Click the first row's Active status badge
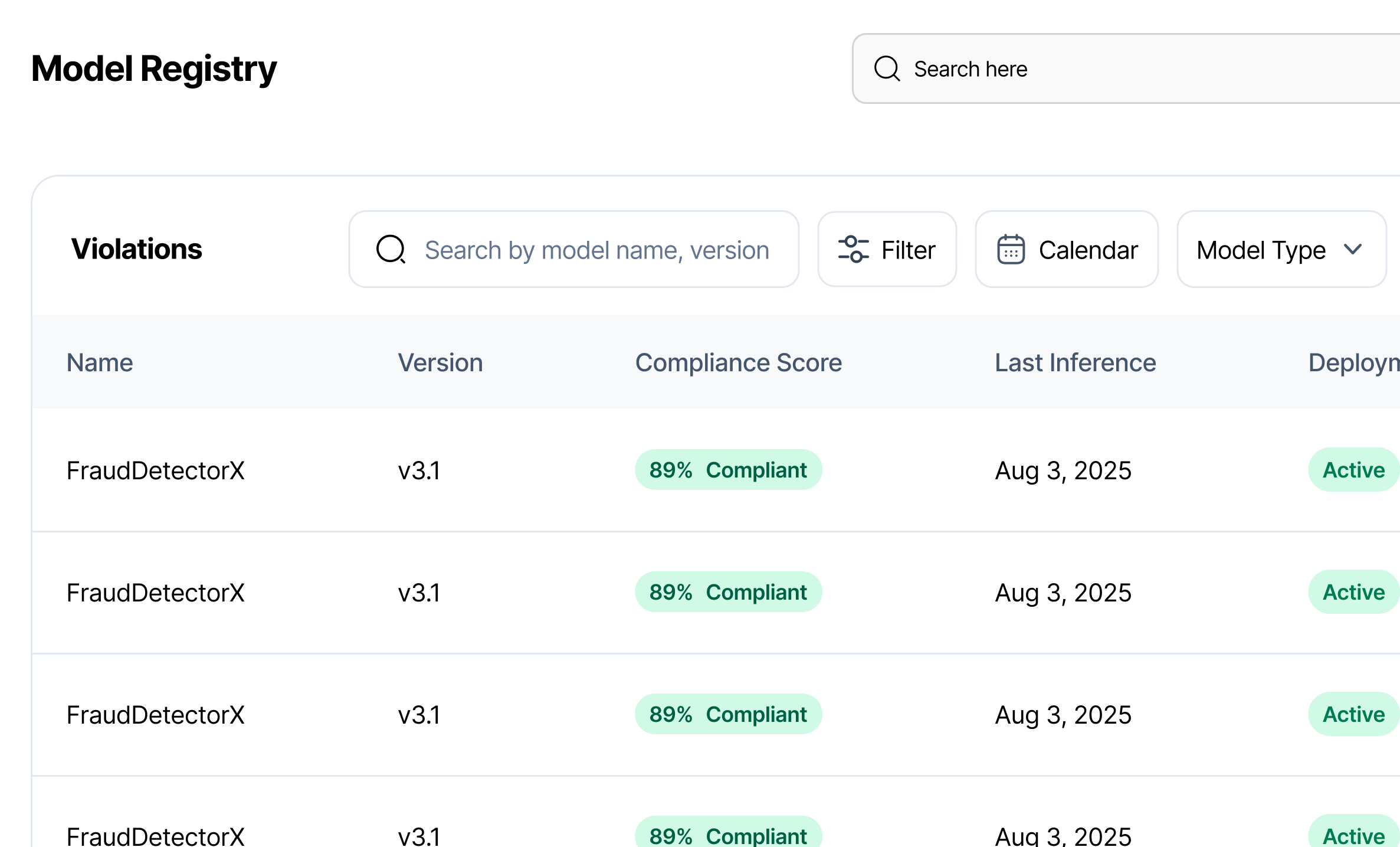The image size is (1400, 847). click(x=1353, y=470)
